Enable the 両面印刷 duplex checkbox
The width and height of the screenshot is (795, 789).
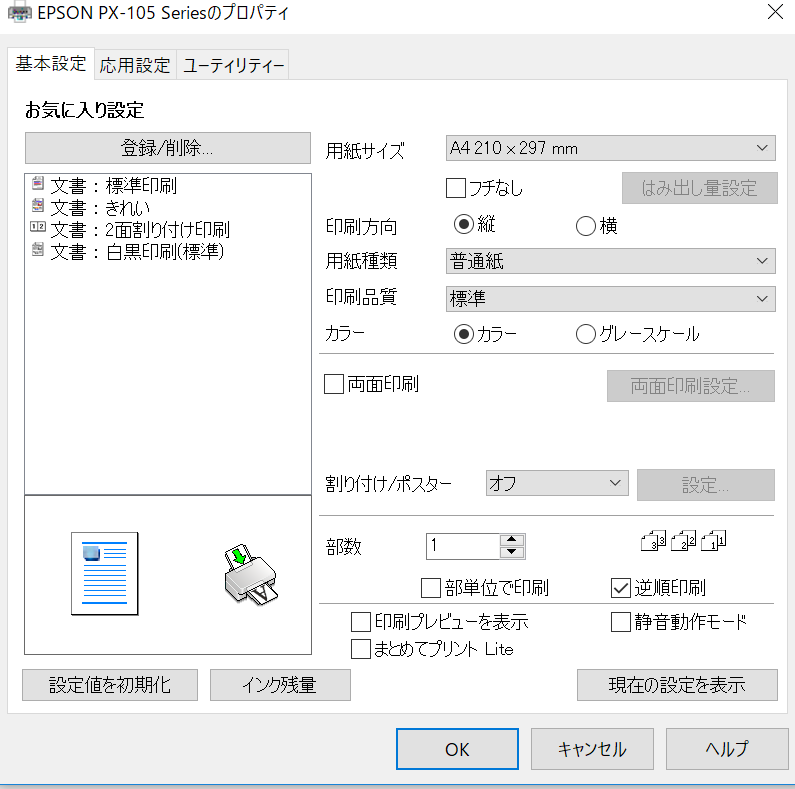pos(334,384)
